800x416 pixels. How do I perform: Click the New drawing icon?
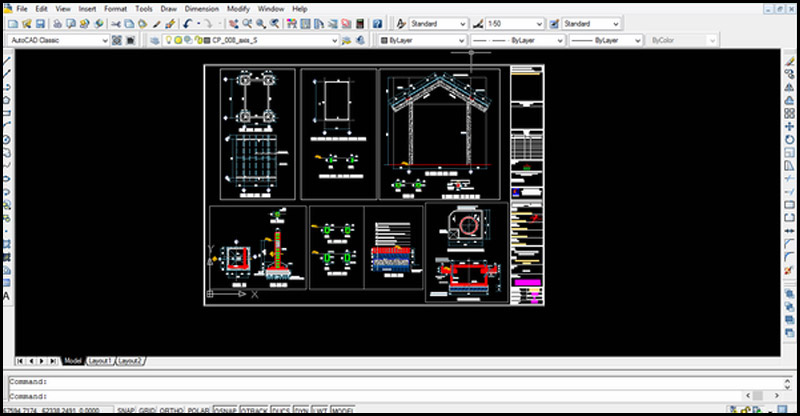[13, 24]
